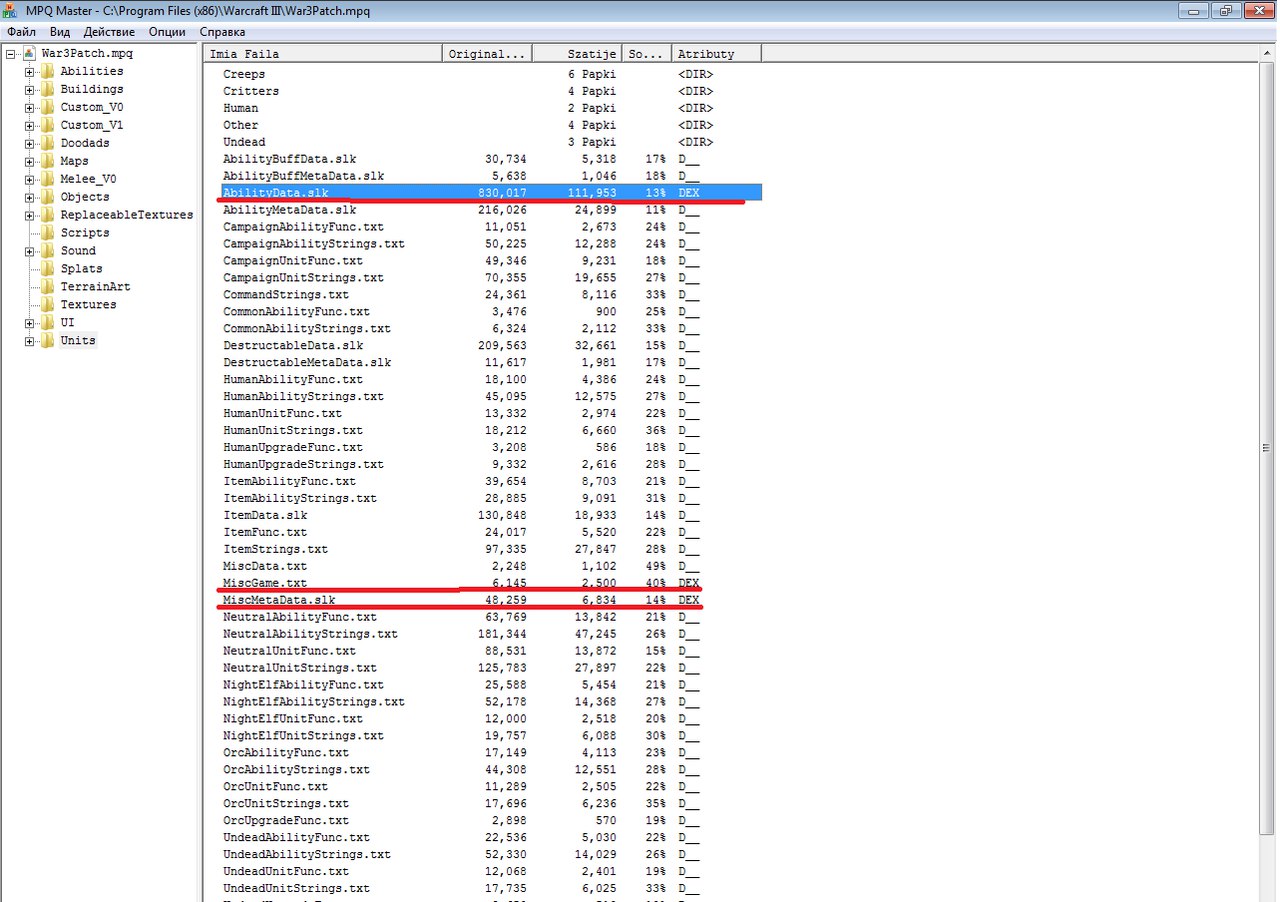
Task: Click the Abilities folder icon
Action: [47, 71]
